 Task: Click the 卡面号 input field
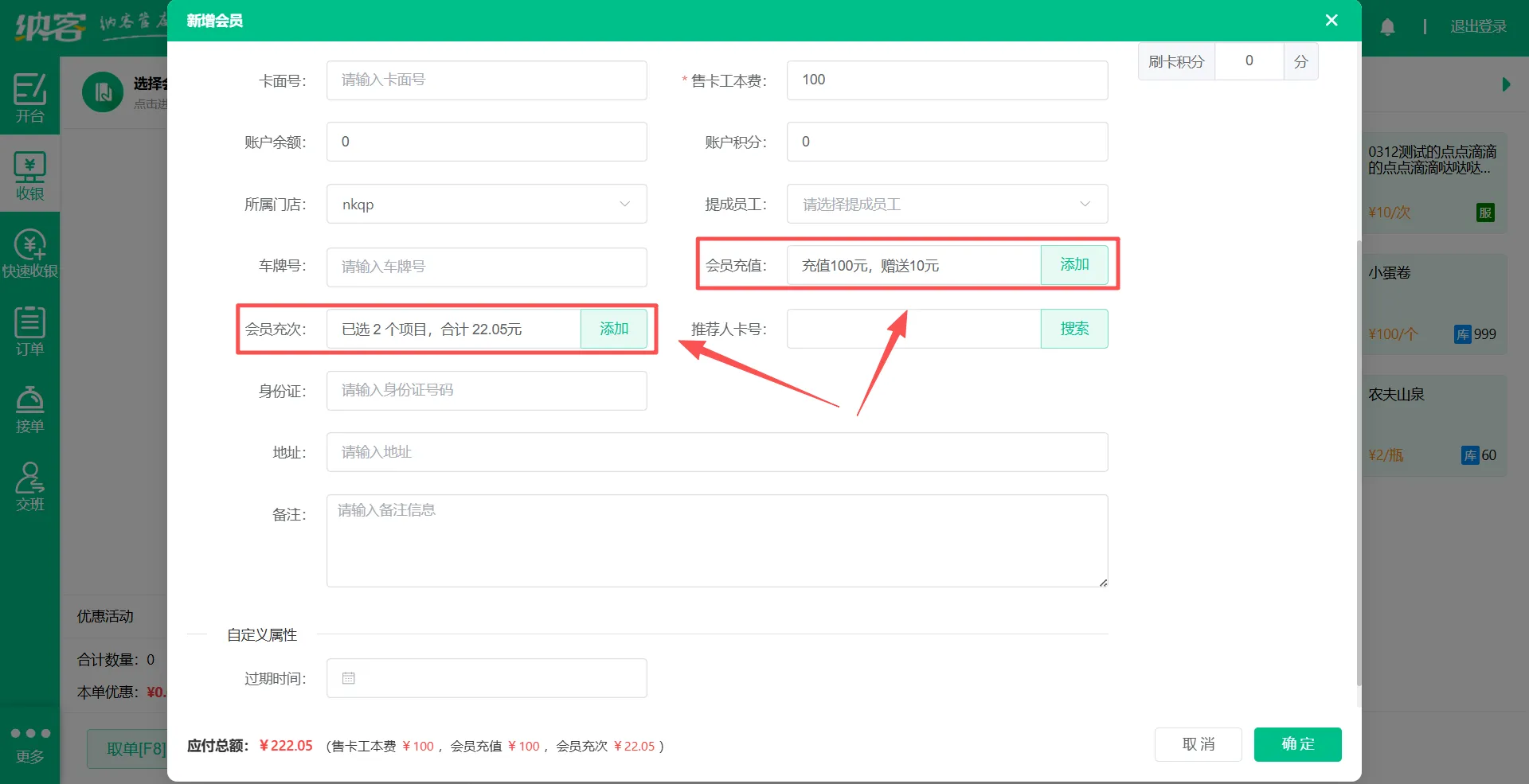pyautogui.click(x=486, y=80)
